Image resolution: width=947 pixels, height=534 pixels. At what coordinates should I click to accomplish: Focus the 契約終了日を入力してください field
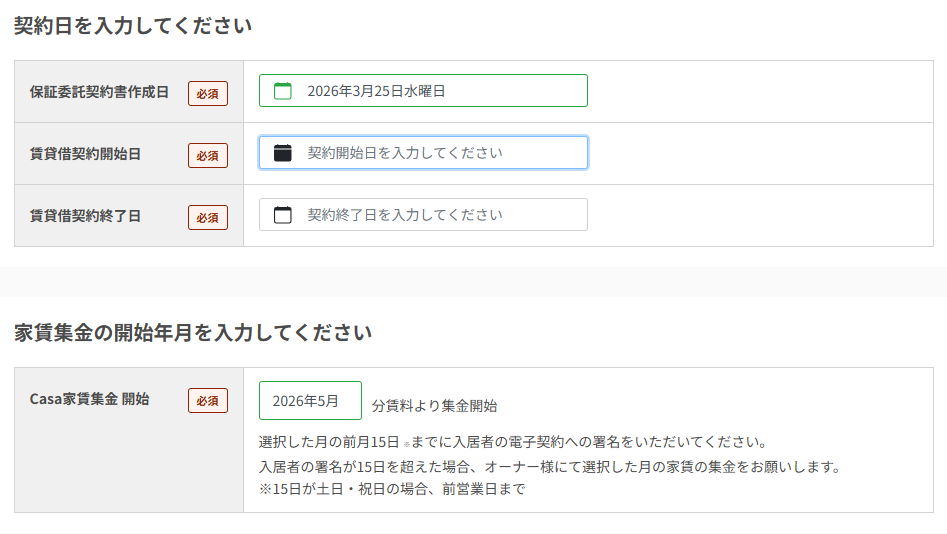pyautogui.click(x=440, y=215)
